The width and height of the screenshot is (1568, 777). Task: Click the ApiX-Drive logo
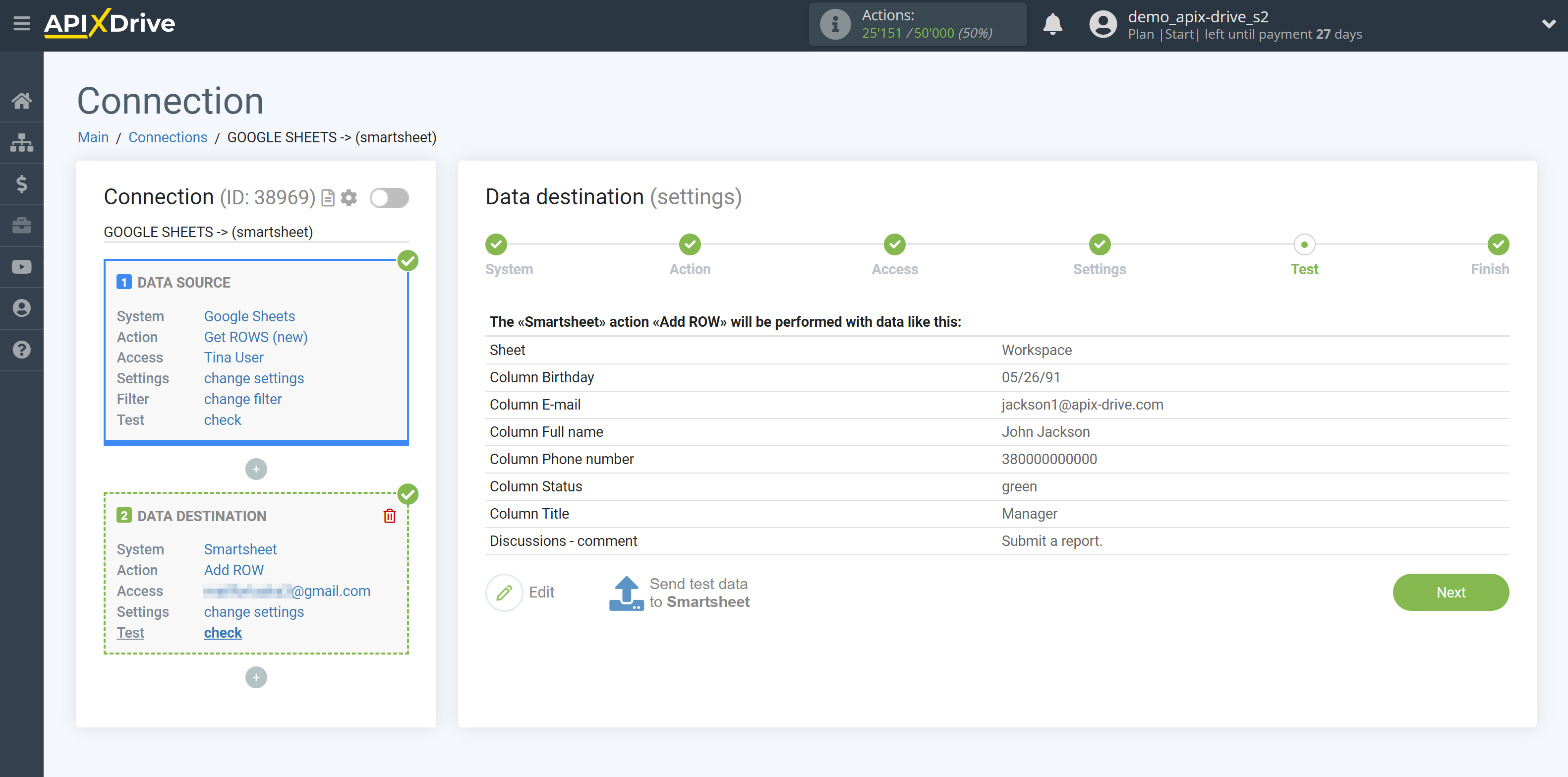pyautogui.click(x=110, y=24)
